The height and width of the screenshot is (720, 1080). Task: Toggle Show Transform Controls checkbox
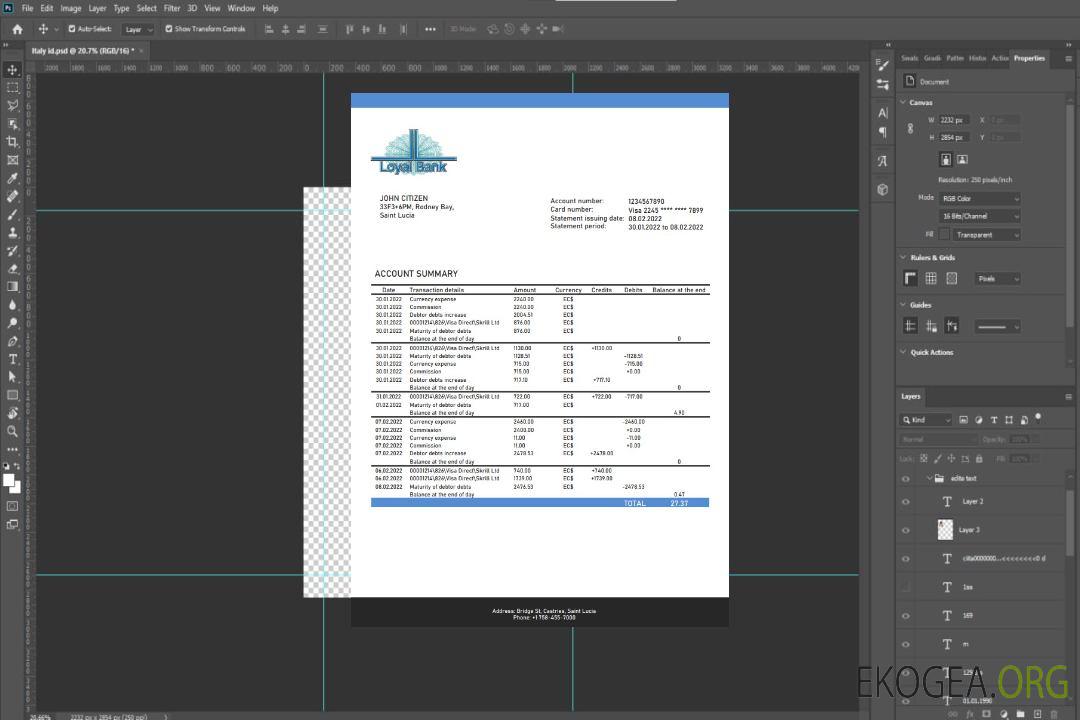pos(168,29)
